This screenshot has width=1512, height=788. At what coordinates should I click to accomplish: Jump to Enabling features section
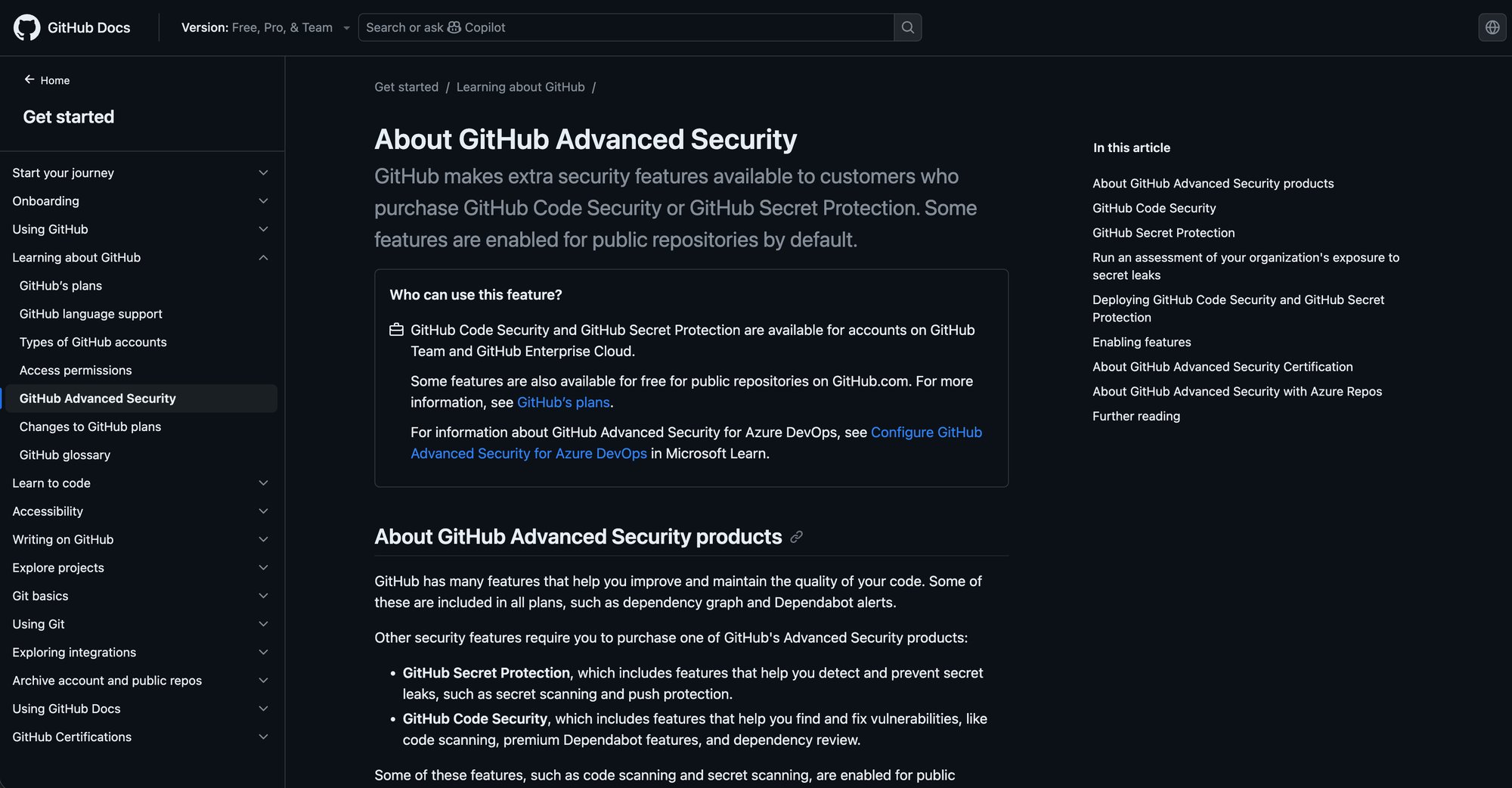pyautogui.click(x=1142, y=342)
